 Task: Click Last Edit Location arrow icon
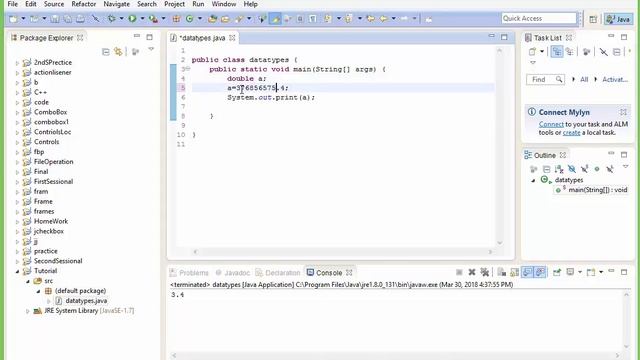coord(371,19)
